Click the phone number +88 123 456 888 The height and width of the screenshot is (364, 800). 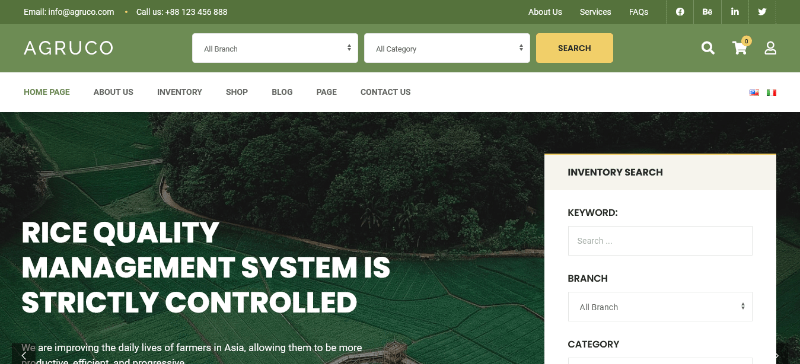(x=196, y=12)
